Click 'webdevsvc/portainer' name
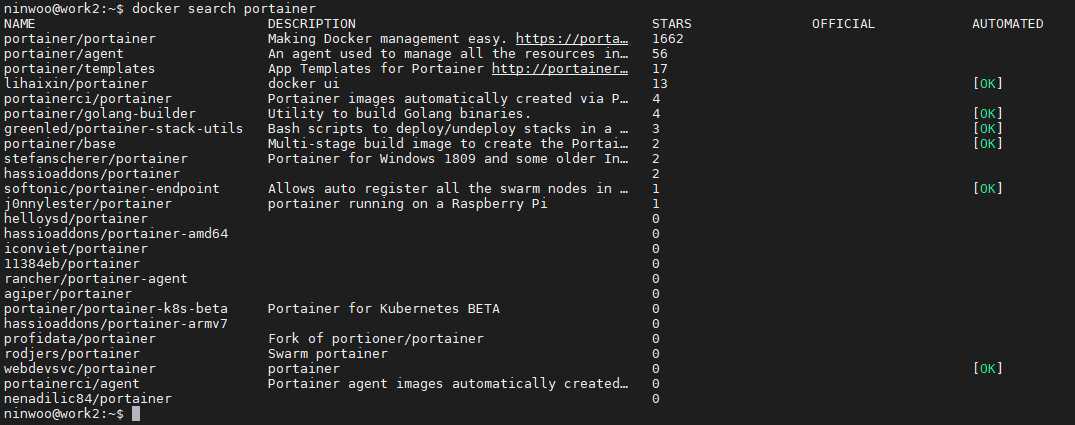The image size is (1075, 425). click(80, 369)
